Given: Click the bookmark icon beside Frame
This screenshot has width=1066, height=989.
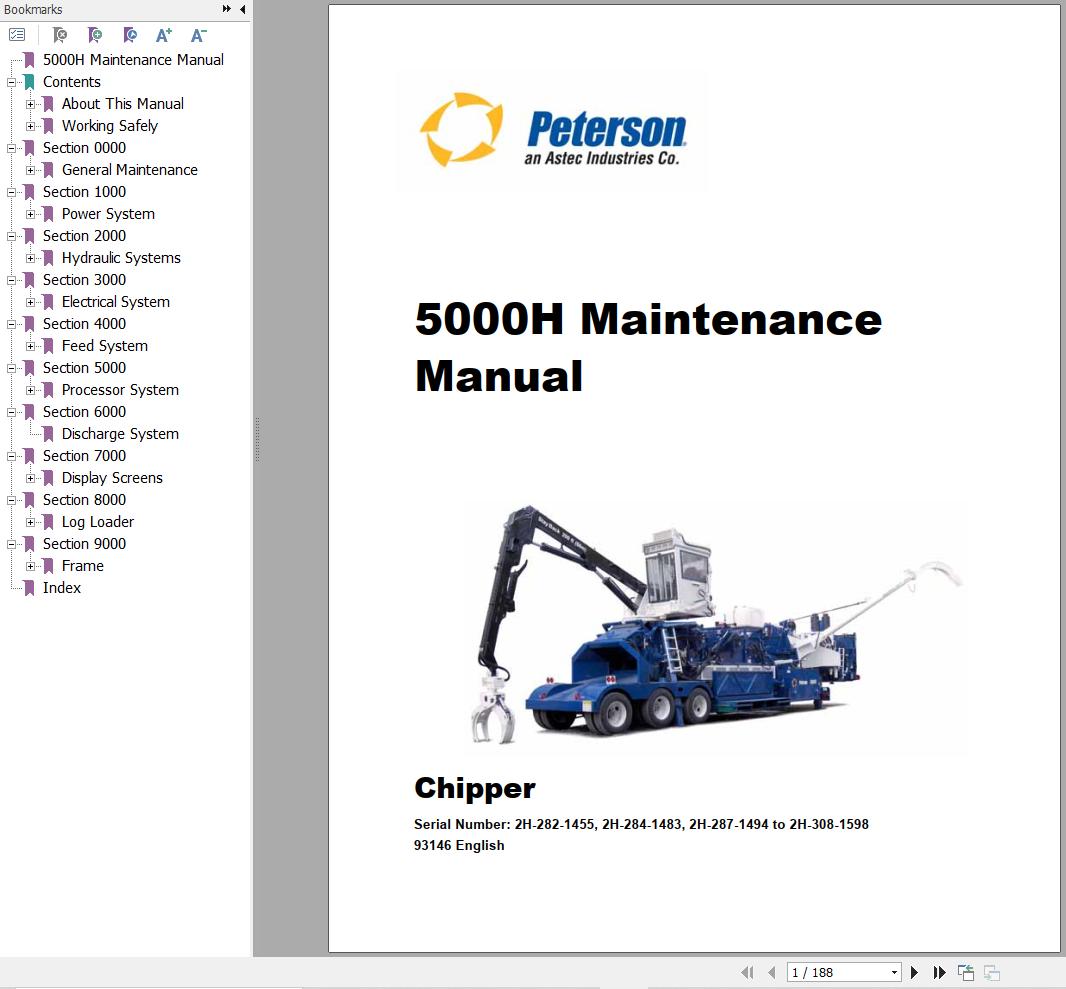Looking at the screenshot, I should coord(48,566).
